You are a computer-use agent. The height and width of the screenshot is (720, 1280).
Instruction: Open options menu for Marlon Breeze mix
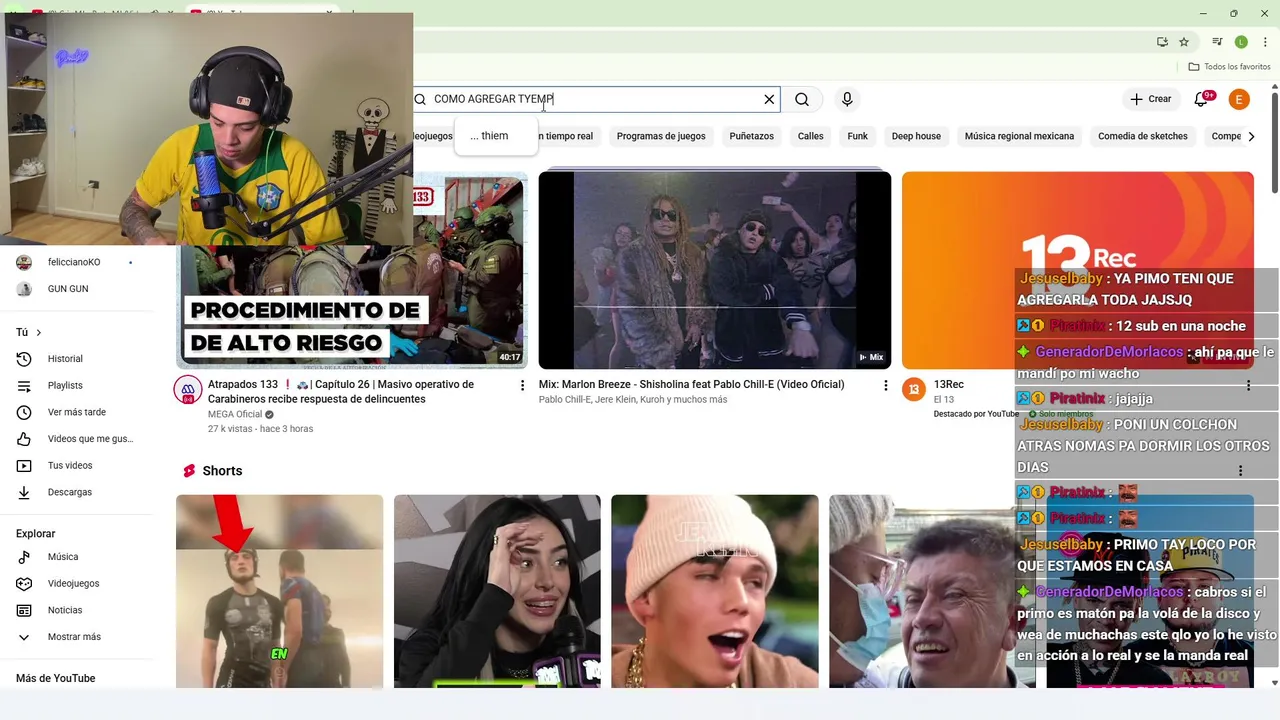(885, 385)
